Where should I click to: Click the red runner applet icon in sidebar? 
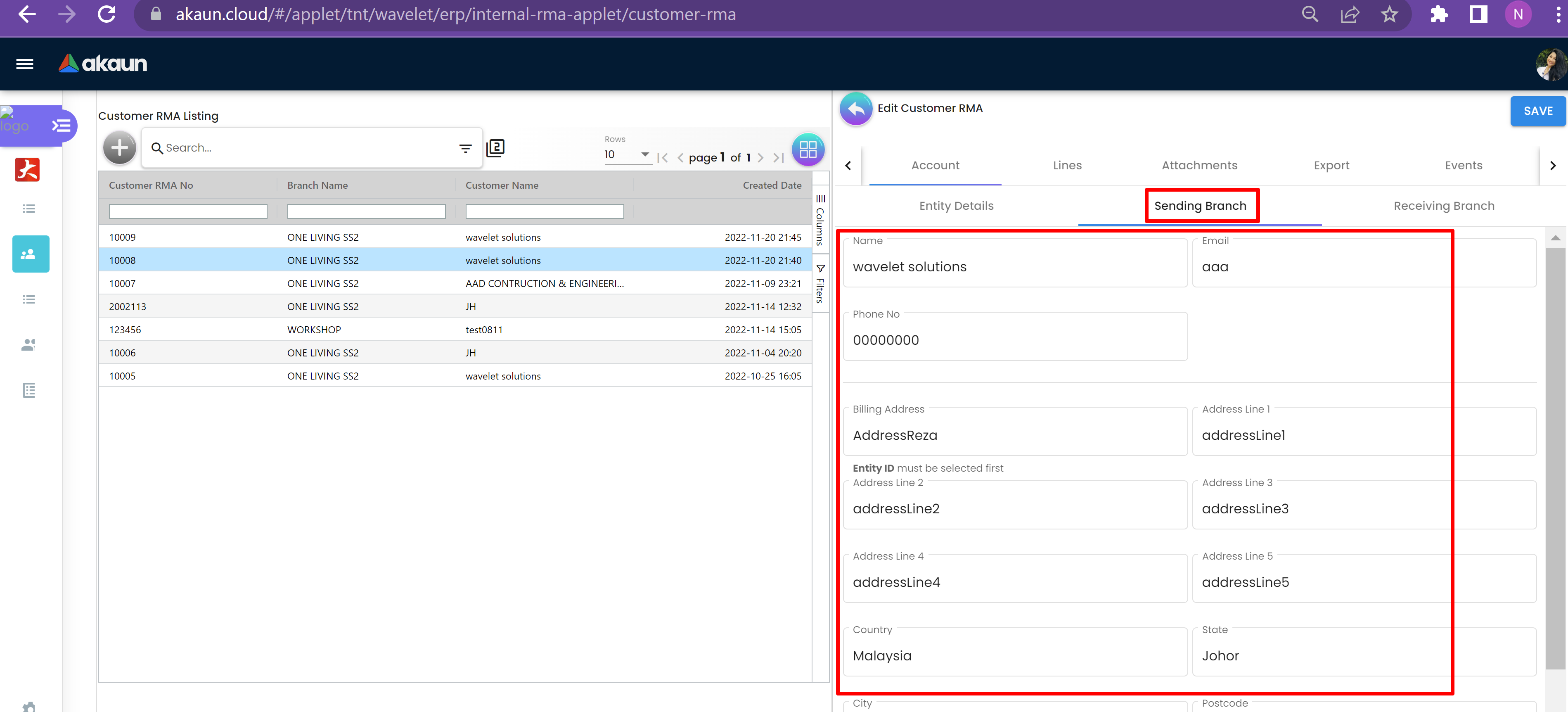[27, 169]
